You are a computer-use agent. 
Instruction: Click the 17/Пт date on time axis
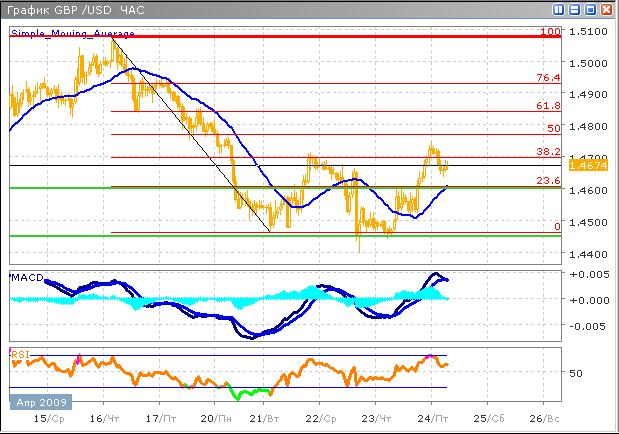point(161,419)
